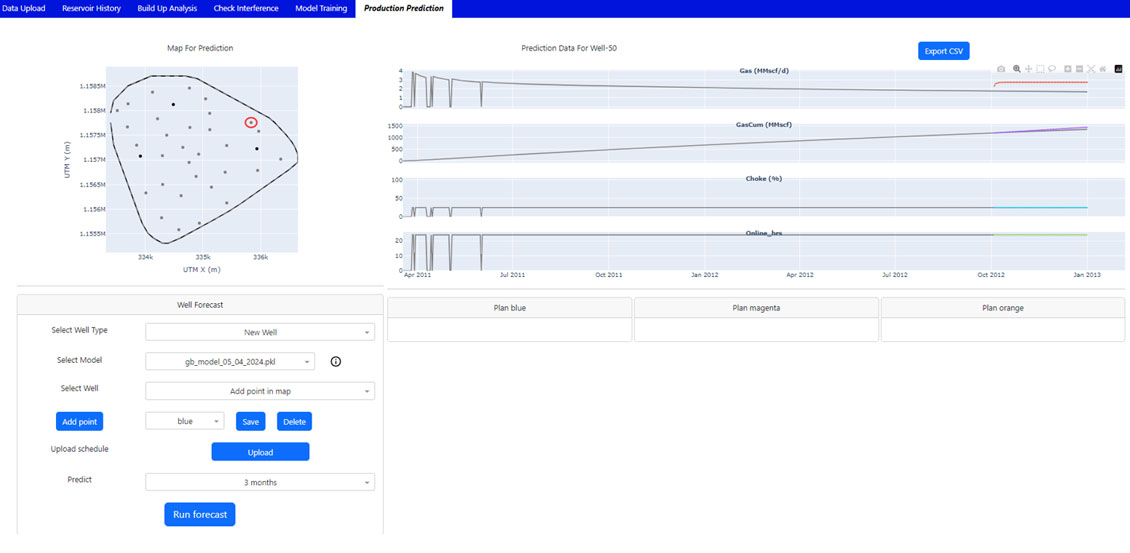Image resolution: width=1130 pixels, height=553 pixels.
Task: Open the Model Training tab
Action: coord(321,8)
